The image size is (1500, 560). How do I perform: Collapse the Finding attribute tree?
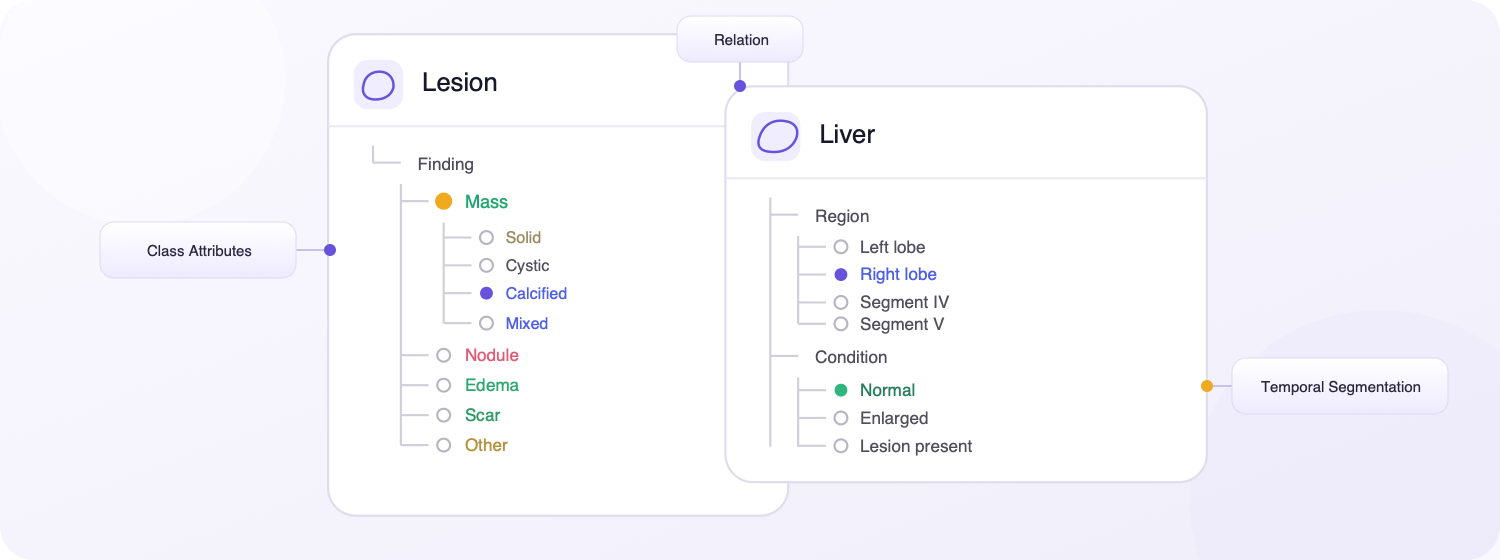(446, 164)
